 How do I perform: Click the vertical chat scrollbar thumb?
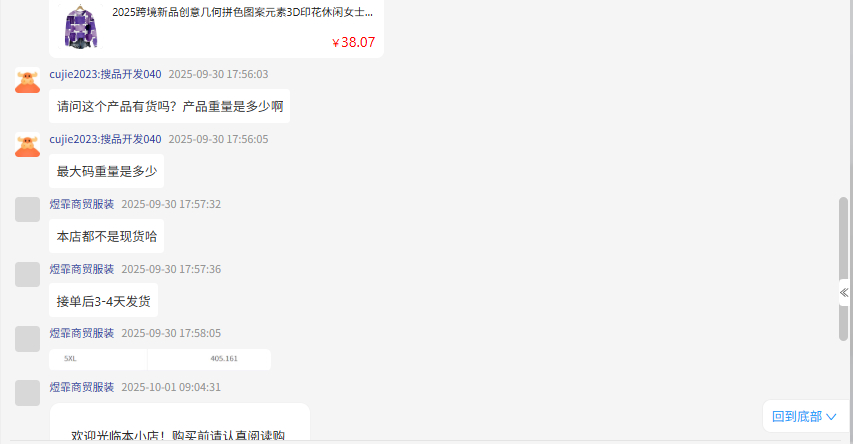coord(843,269)
